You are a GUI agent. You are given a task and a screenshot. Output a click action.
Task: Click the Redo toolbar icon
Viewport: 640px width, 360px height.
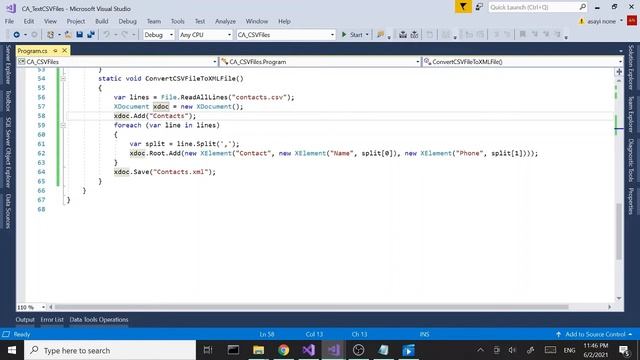tap(124, 35)
